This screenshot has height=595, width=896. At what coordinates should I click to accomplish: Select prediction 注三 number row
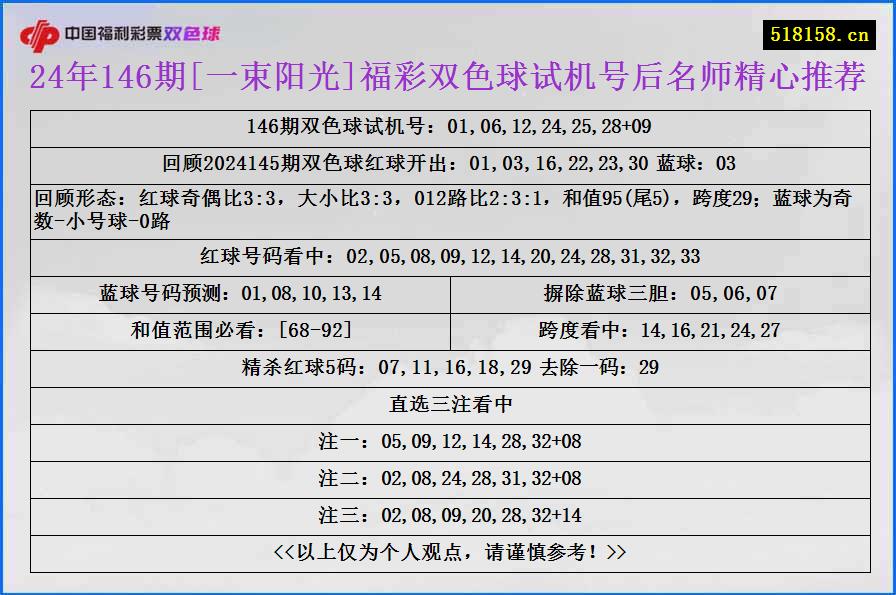click(448, 515)
